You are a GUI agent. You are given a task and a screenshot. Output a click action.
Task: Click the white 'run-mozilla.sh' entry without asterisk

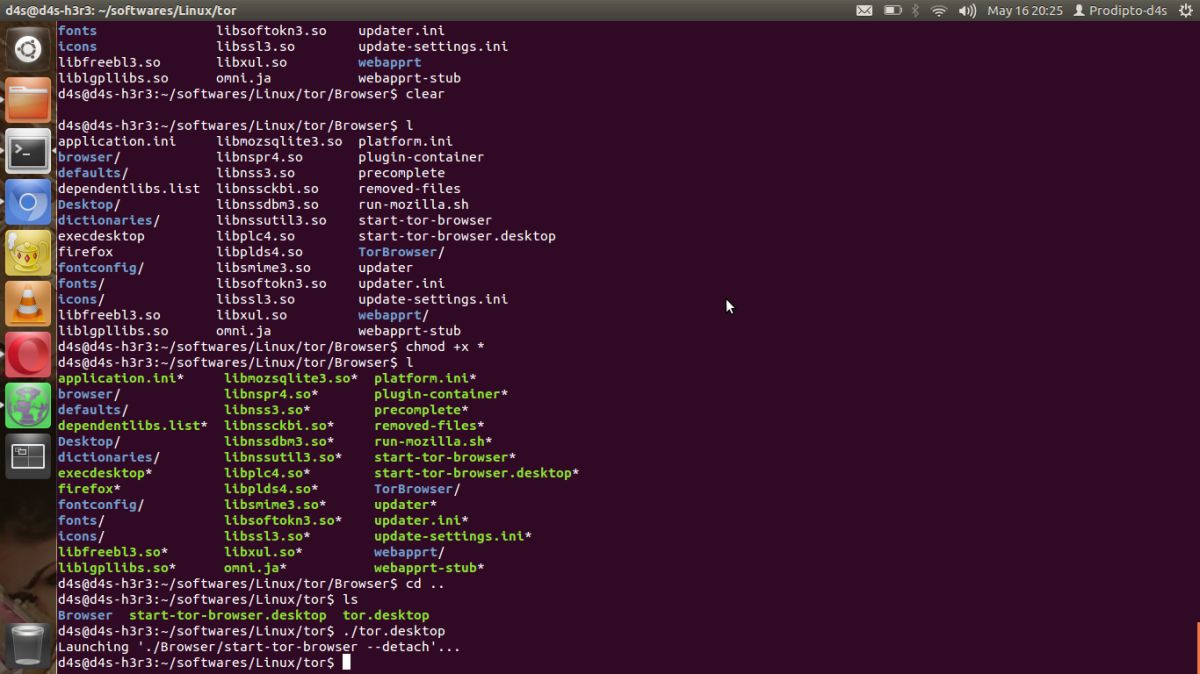click(413, 204)
